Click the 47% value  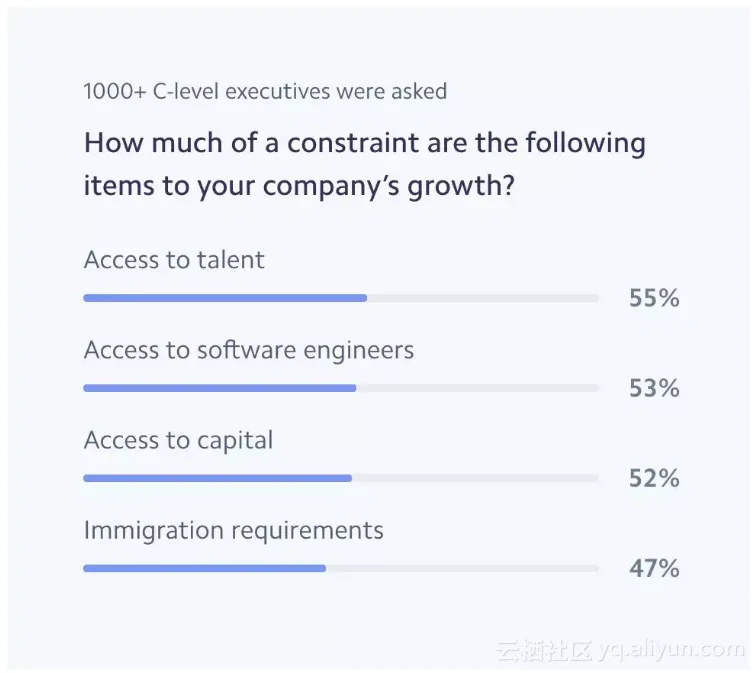click(654, 568)
